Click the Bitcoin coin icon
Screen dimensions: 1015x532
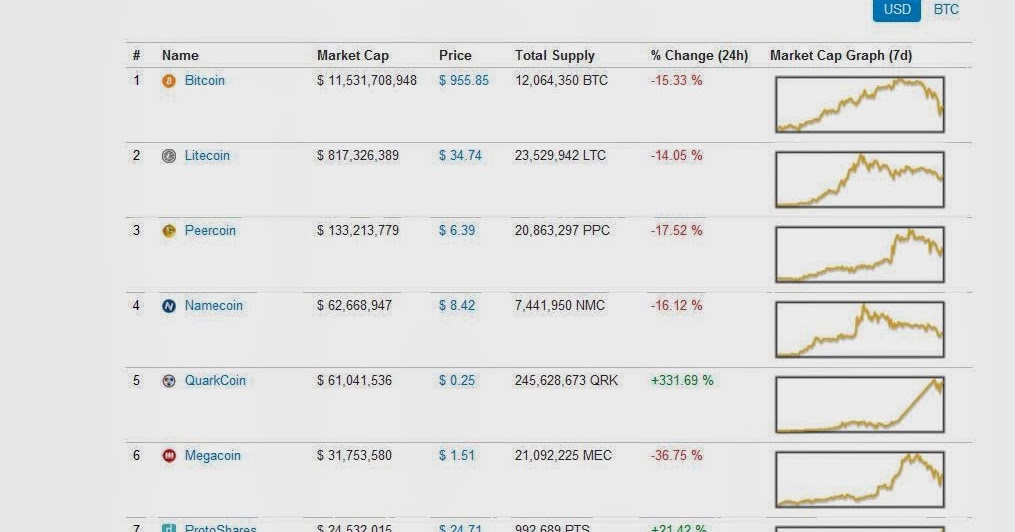point(169,81)
